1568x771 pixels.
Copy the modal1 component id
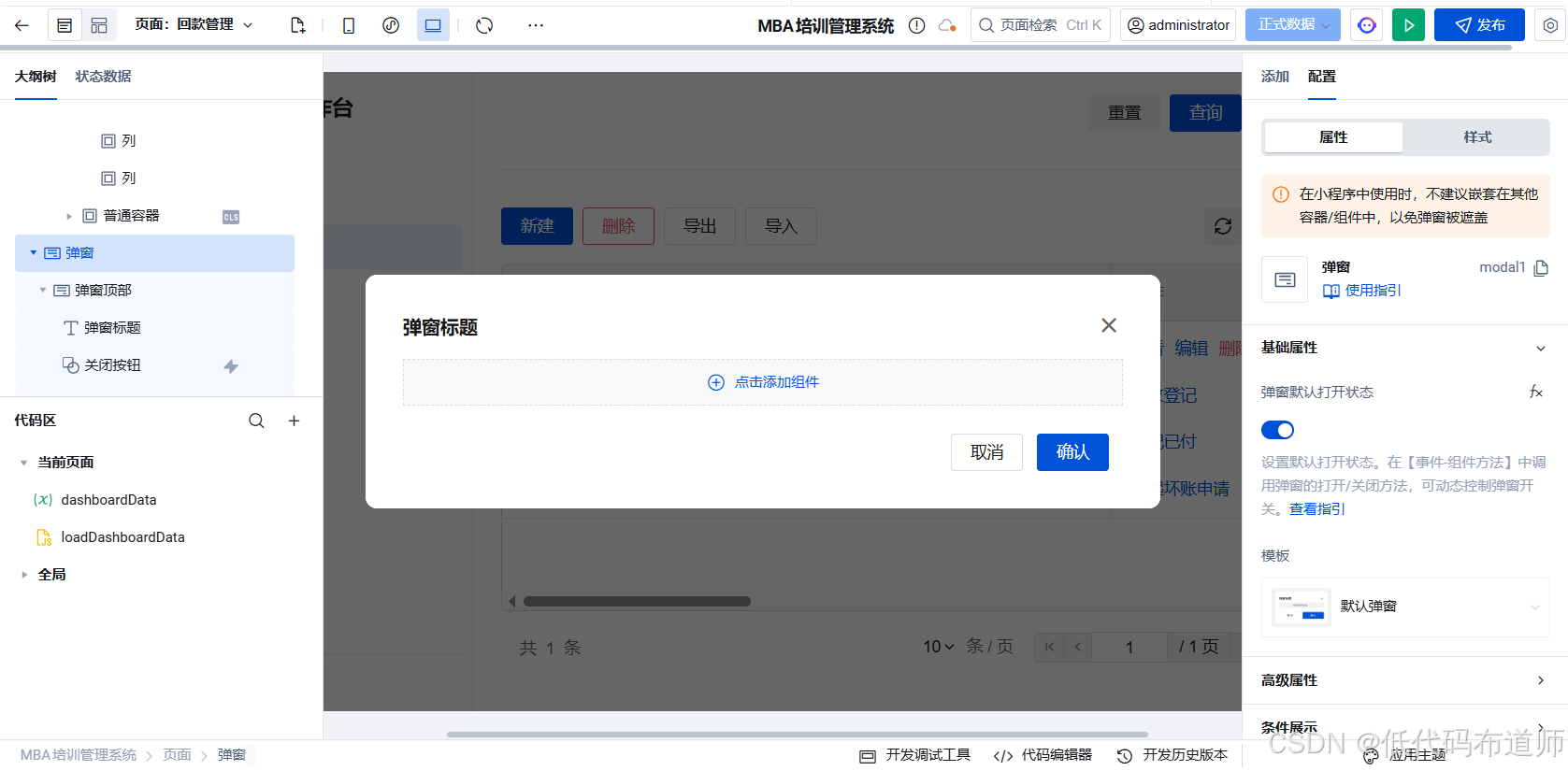click(x=1542, y=267)
